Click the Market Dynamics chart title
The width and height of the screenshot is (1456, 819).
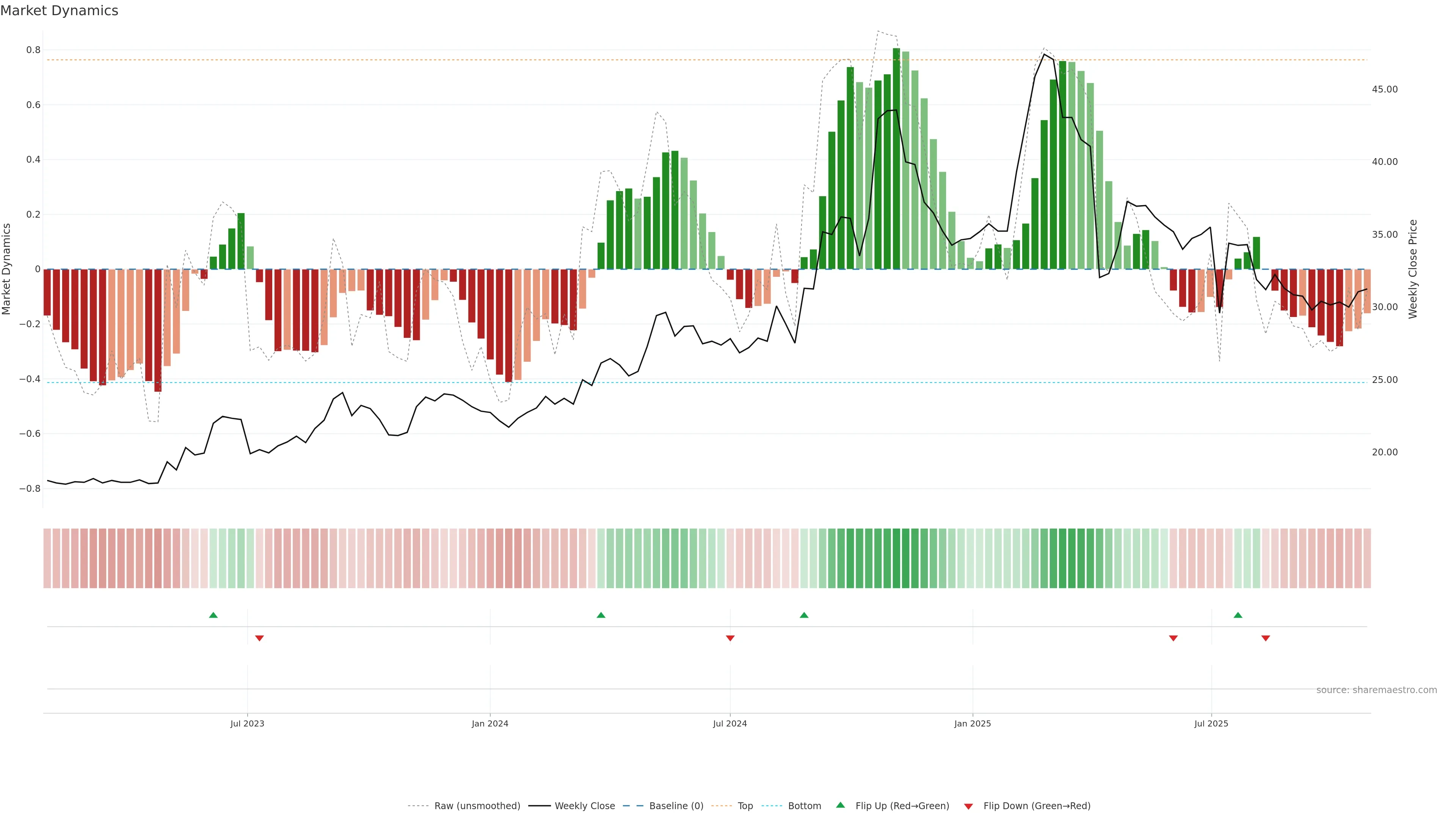click(60, 11)
